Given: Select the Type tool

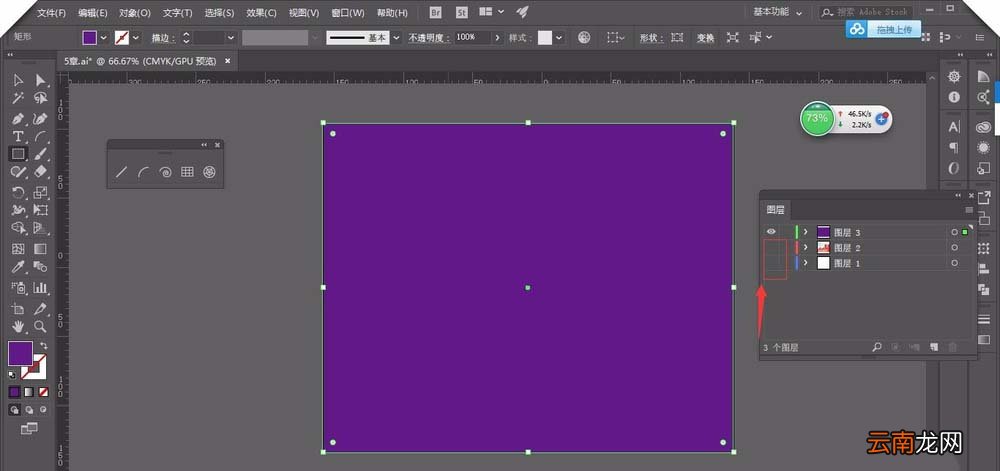Looking at the screenshot, I should 18,136.
